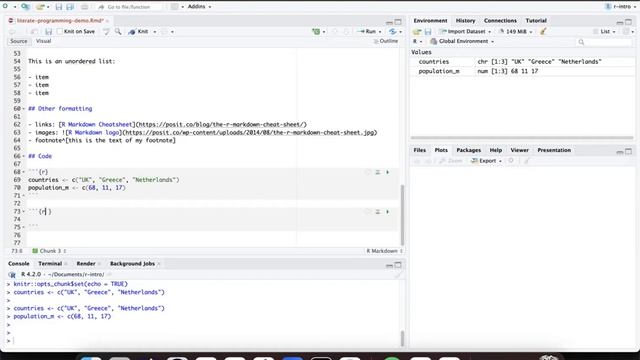Image resolution: width=640 pixels, height=360 pixels.
Task: Switch to Visual editing mode
Action: click(x=43, y=41)
